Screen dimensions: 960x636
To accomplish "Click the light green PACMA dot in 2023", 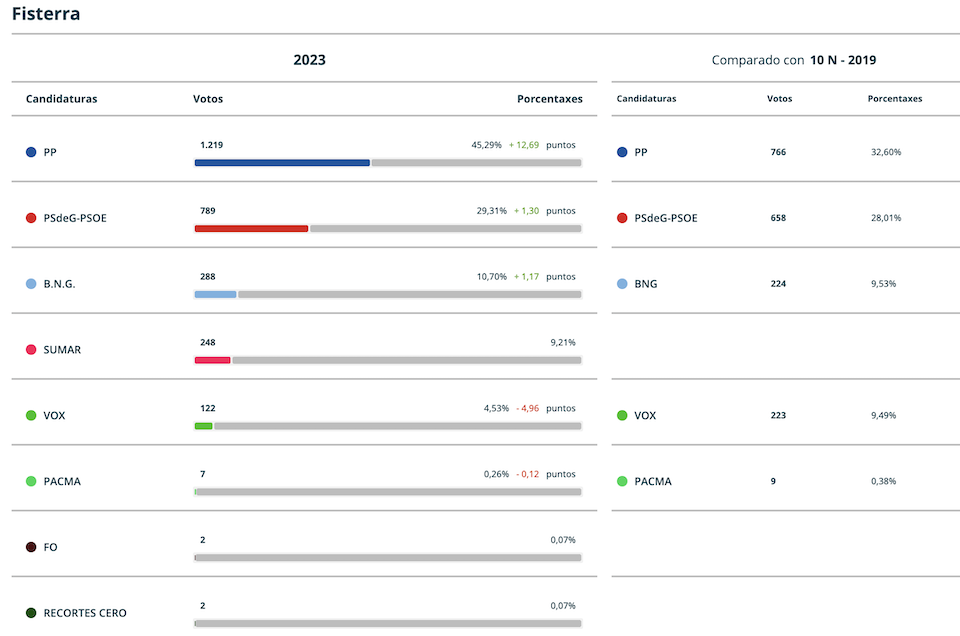I will [31, 481].
